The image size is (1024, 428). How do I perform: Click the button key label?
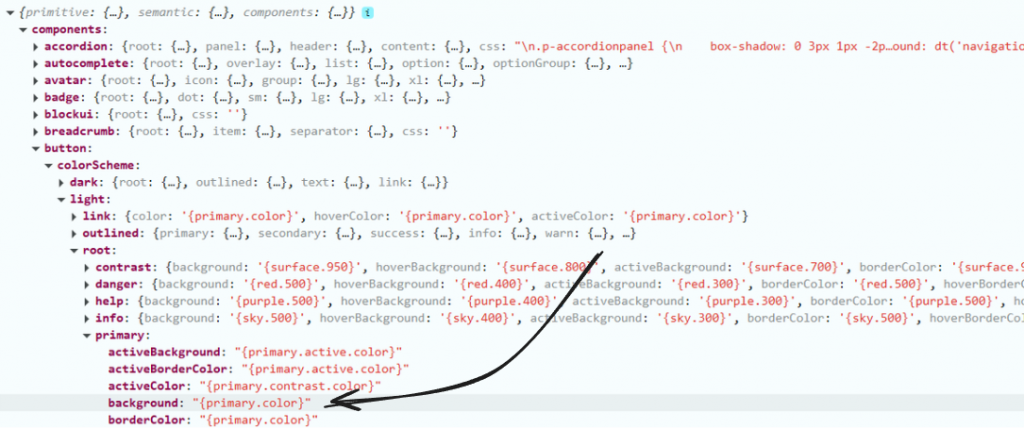click(x=67, y=149)
